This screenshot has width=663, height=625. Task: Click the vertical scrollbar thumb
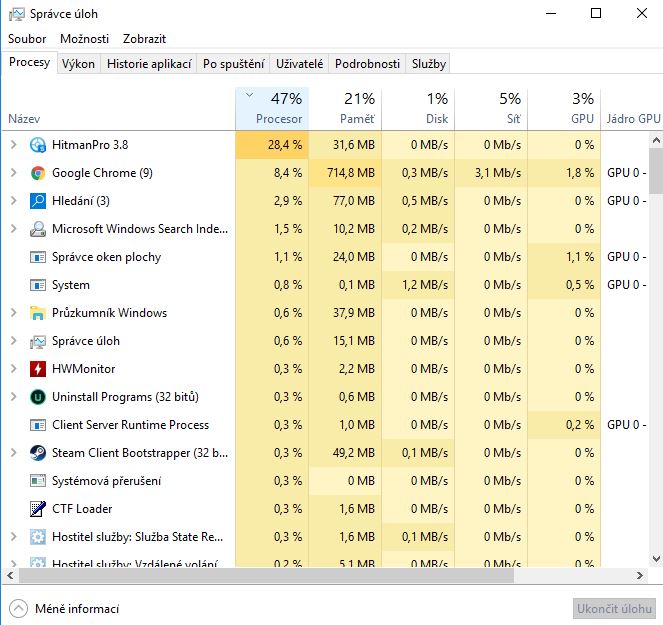[x=656, y=171]
